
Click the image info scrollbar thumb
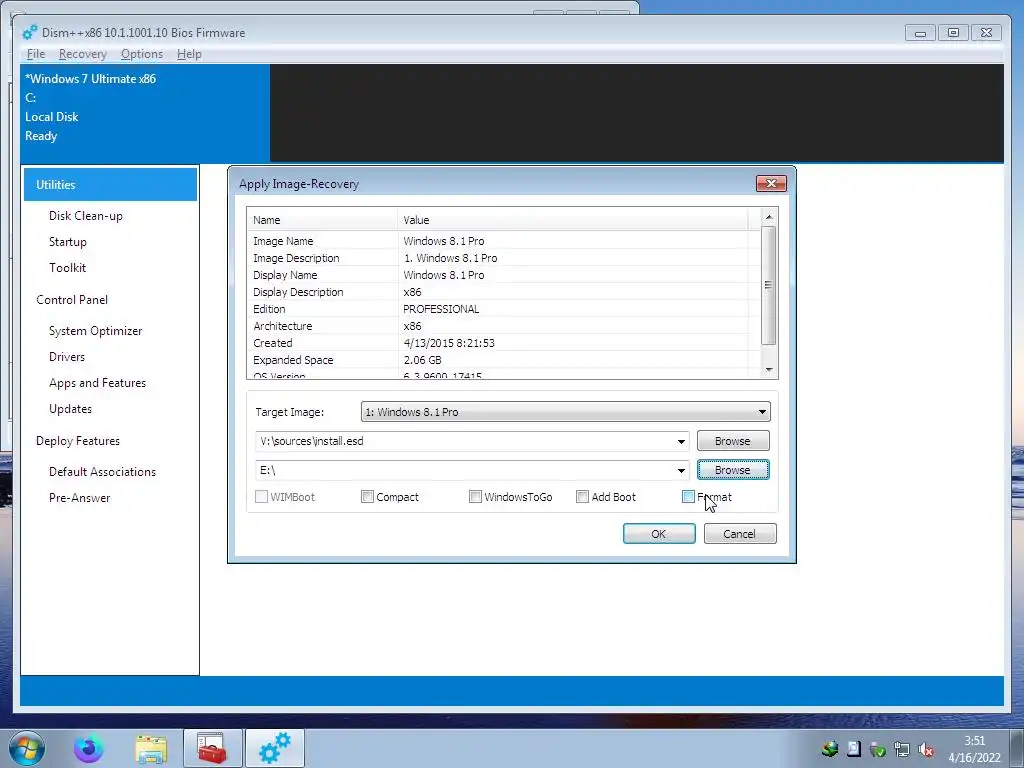pyautogui.click(x=769, y=285)
